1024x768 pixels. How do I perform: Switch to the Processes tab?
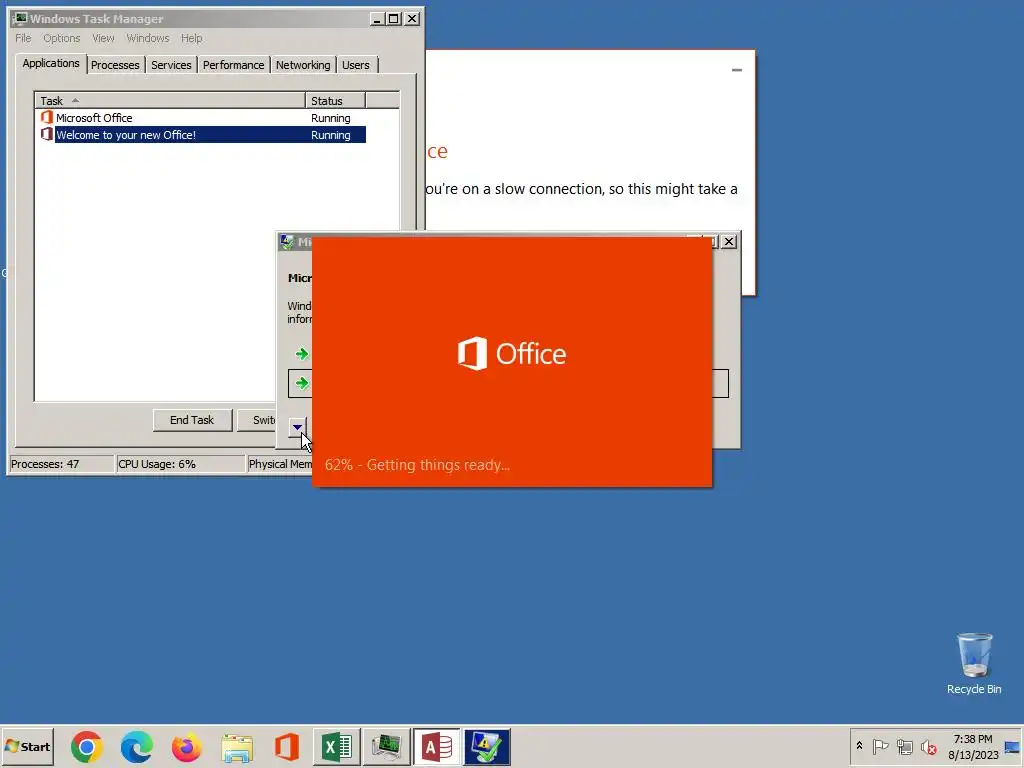coord(115,65)
